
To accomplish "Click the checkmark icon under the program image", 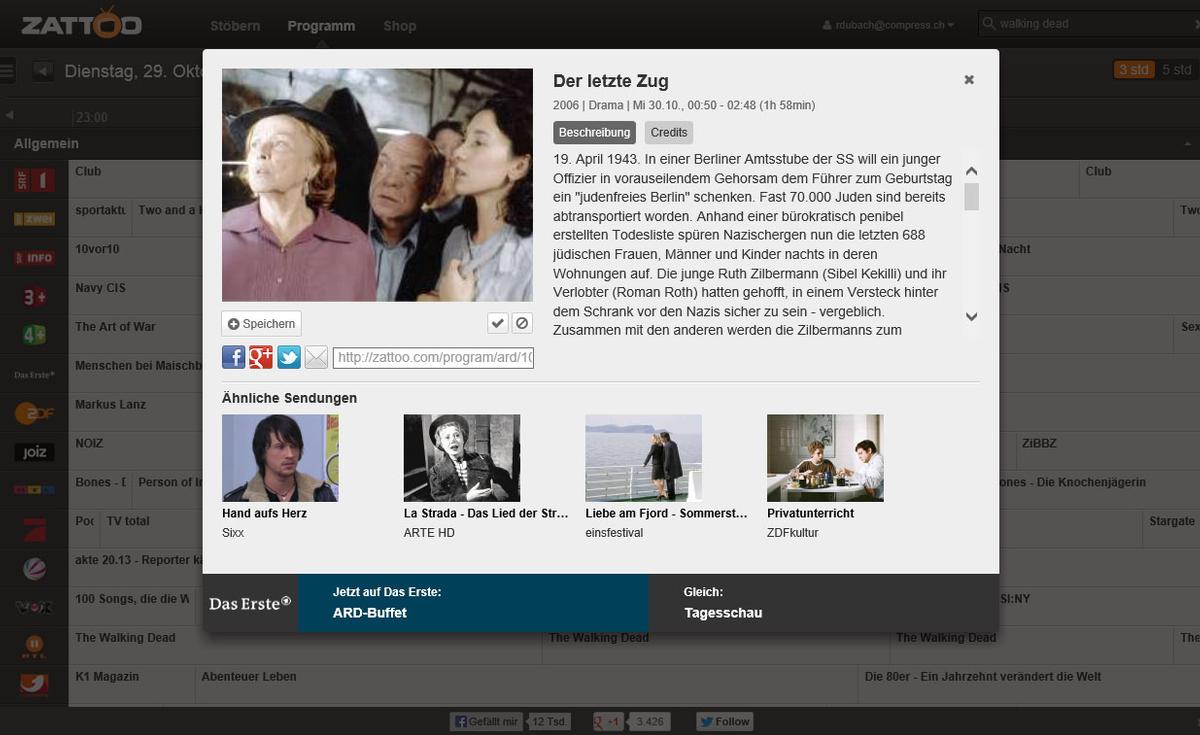I will [497, 322].
